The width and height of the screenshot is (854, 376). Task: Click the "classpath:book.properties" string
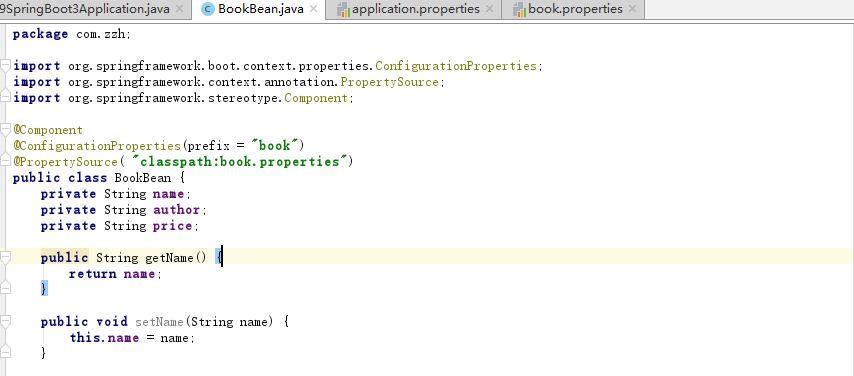pos(240,162)
